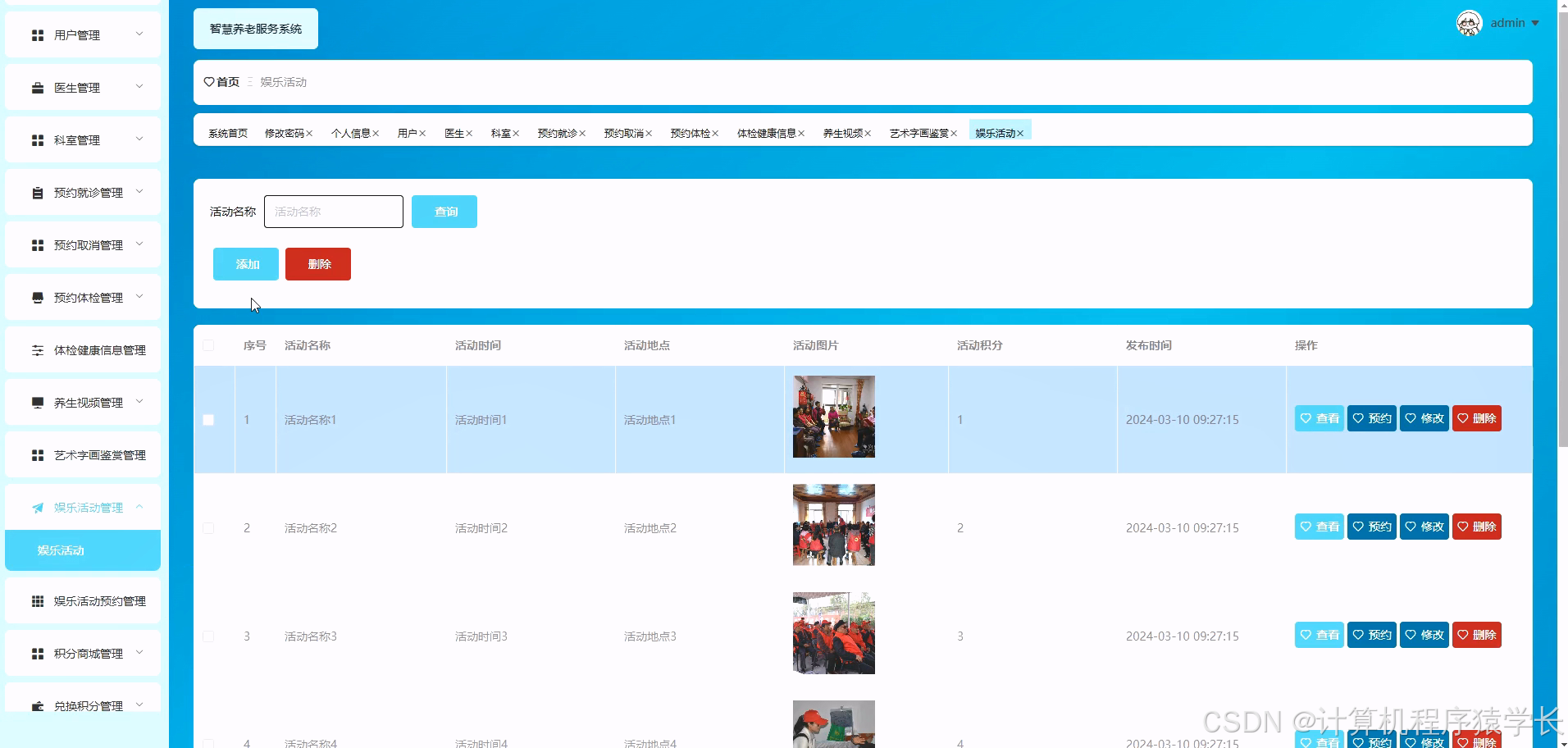The height and width of the screenshot is (748, 1568).
Task: Focus the 活动名称 search input field
Action: tap(334, 212)
